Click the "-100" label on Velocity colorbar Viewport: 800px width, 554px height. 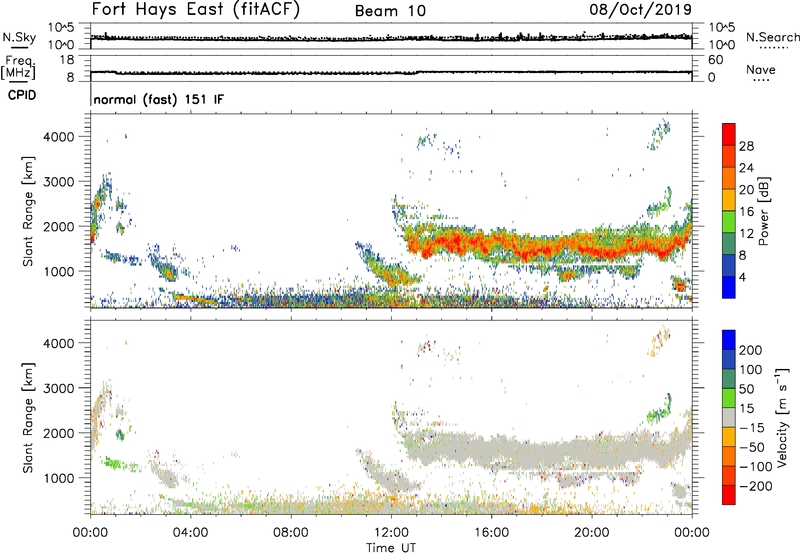(x=756, y=466)
